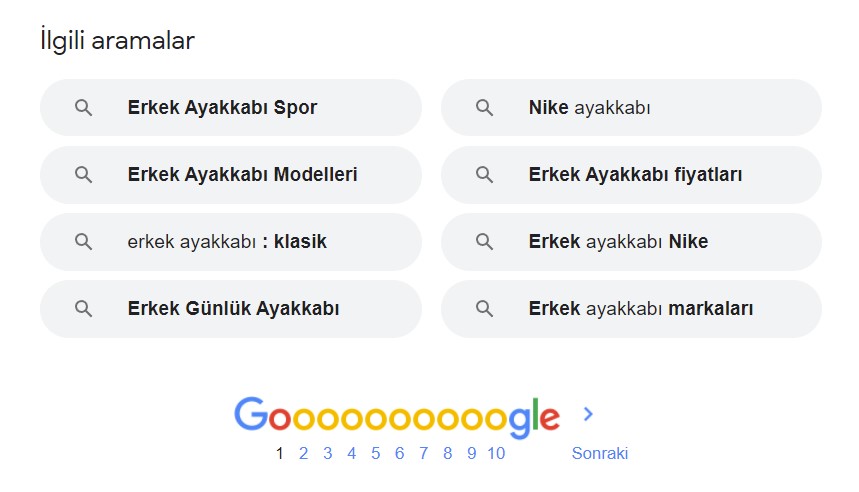Select Erkek Ayakkabı fiyatları related search
Image resolution: width=859 pixels, height=492 pixels.
(635, 175)
